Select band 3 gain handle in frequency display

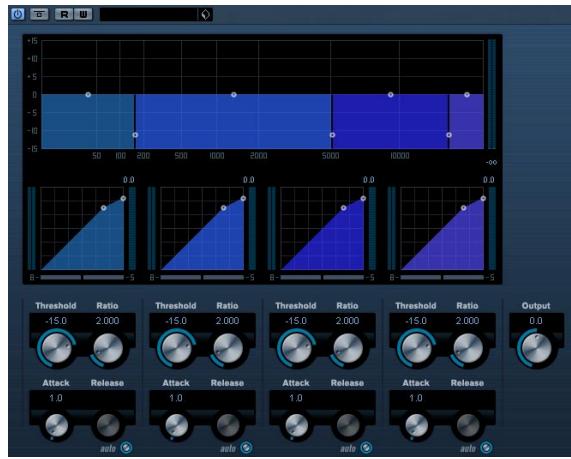click(390, 95)
